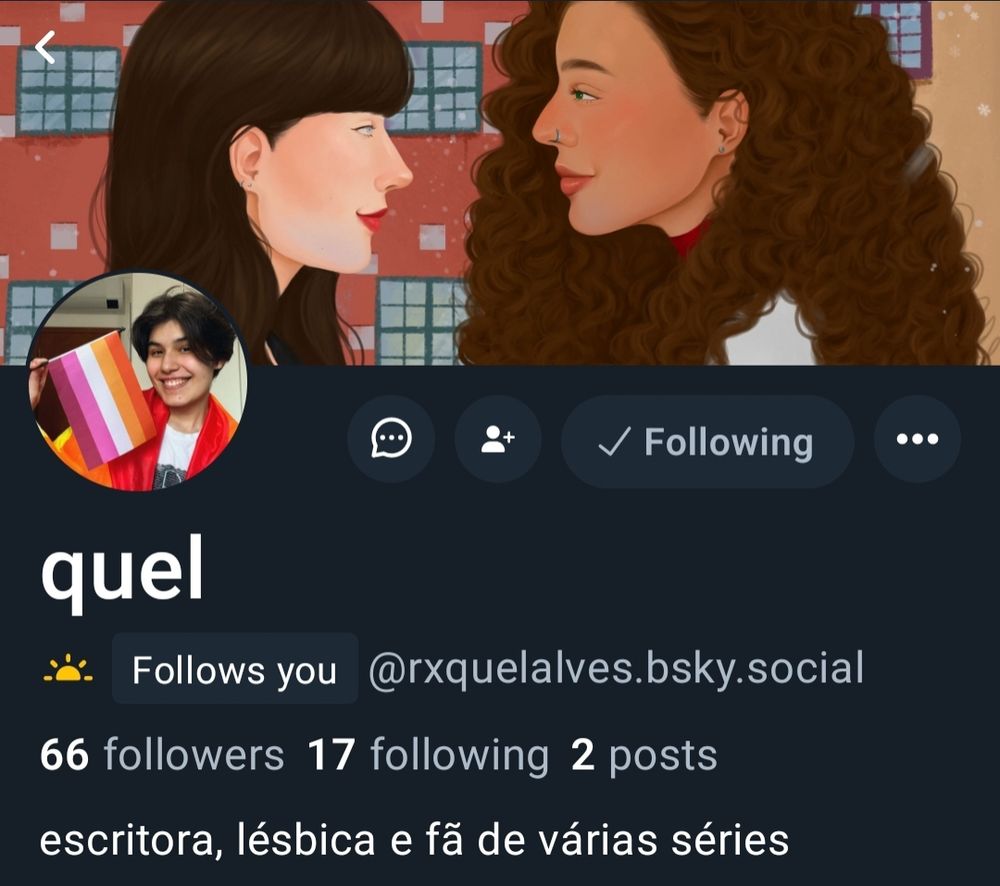This screenshot has width=1000, height=886.
Task: Toggle the Following button to unfollow
Action: (707, 441)
